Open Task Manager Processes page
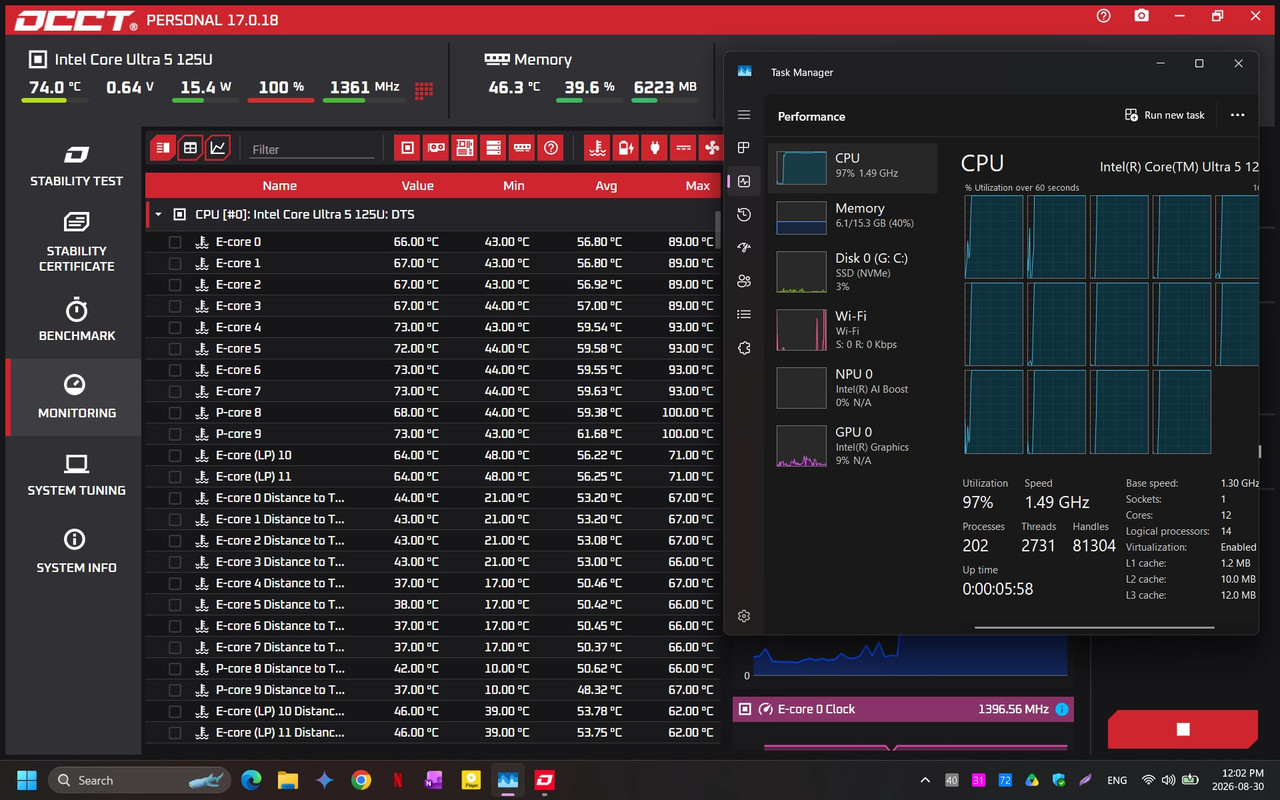The image size is (1280, 800). (744, 148)
